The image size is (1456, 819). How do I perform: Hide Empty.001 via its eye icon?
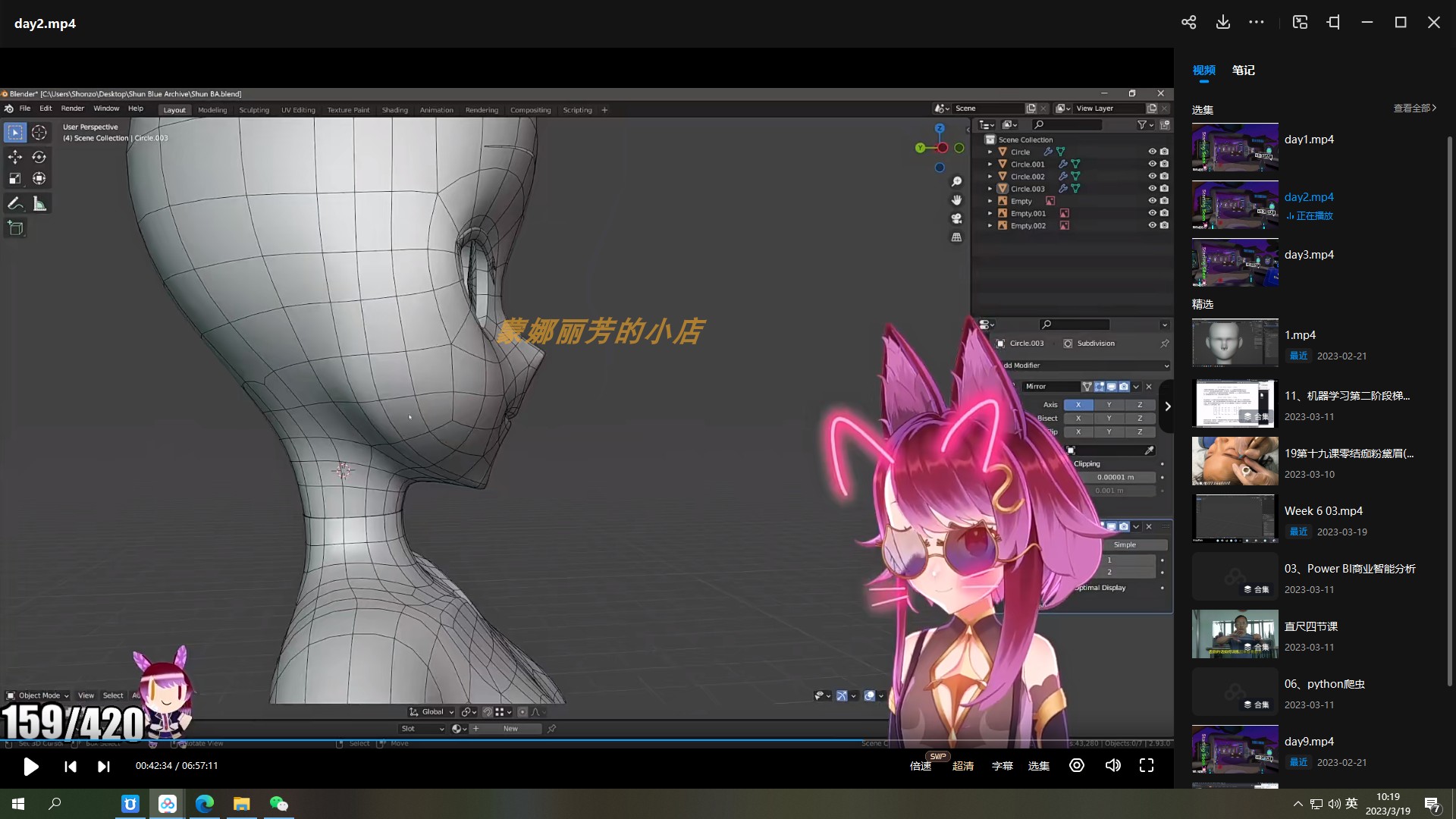(1152, 213)
